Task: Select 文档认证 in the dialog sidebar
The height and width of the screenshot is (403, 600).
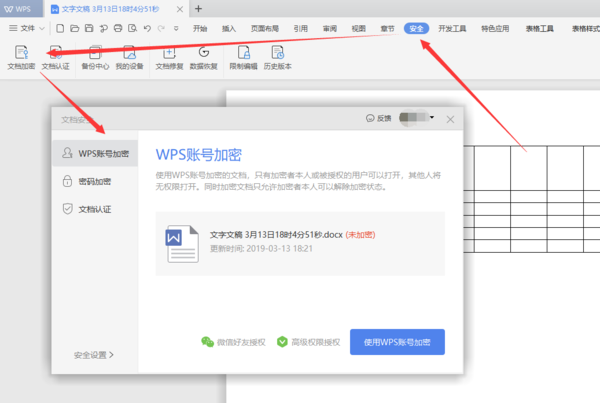Action: tap(95, 209)
